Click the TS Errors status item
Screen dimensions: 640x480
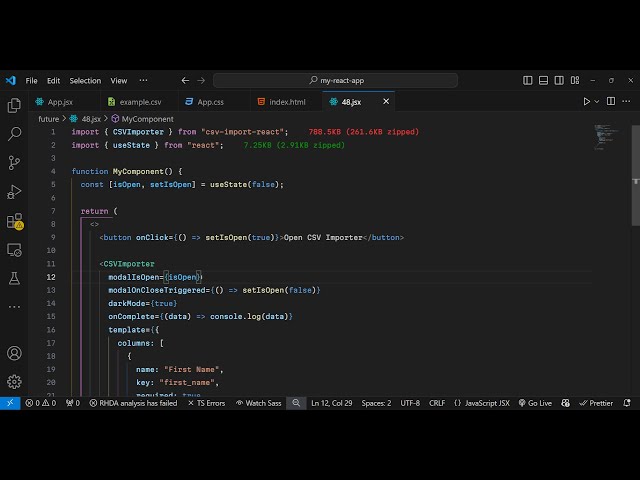click(205, 403)
